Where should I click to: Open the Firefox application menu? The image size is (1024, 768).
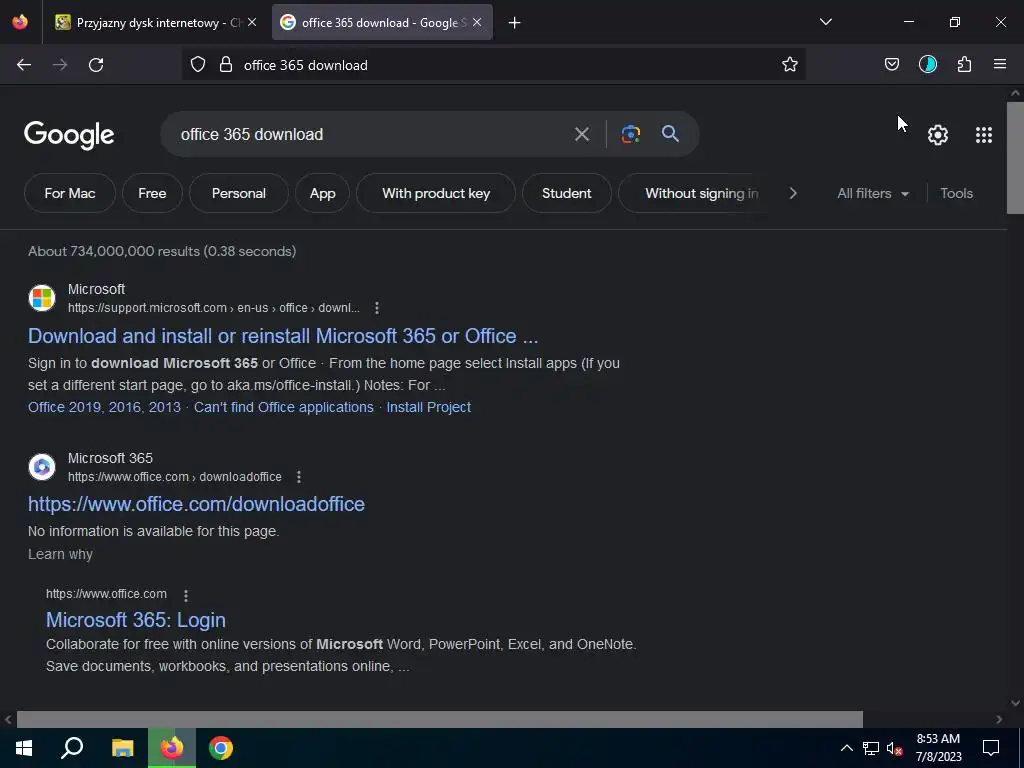click(x=1000, y=64)
